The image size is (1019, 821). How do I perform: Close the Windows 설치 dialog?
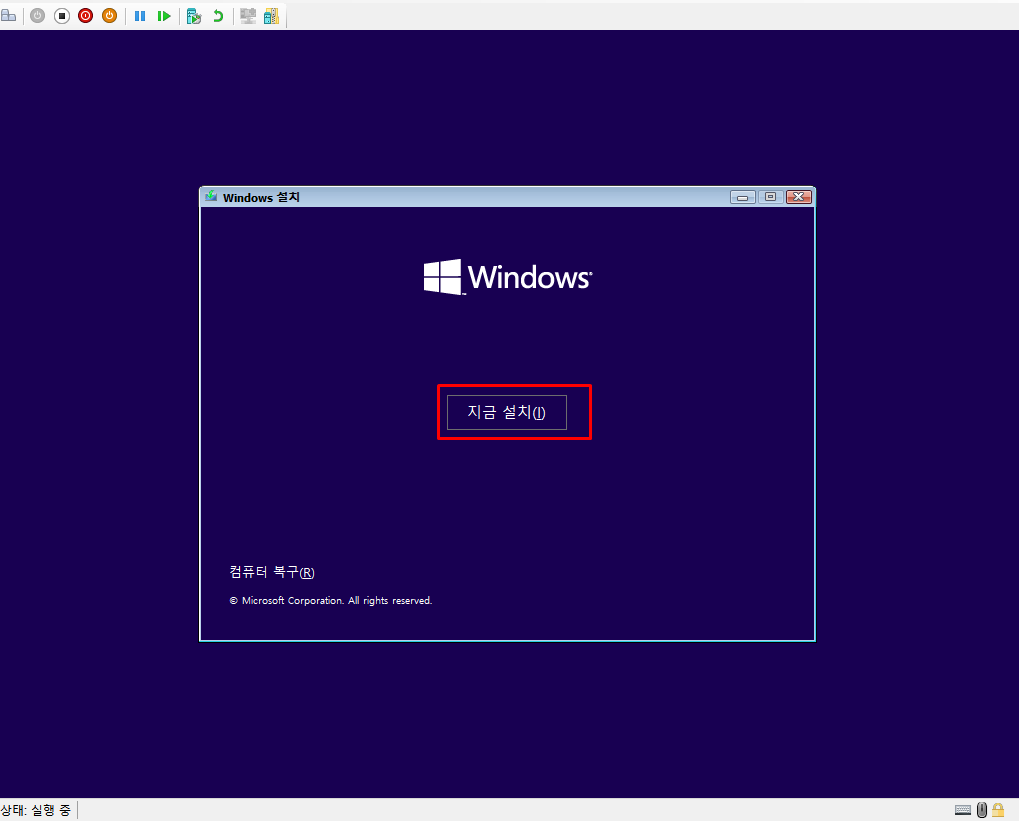pyautogui.click(x=799, y=197)
